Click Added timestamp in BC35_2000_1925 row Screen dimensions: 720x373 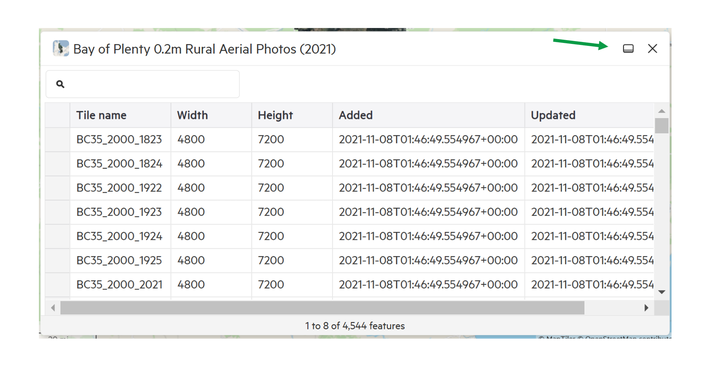tap(428, 260)
